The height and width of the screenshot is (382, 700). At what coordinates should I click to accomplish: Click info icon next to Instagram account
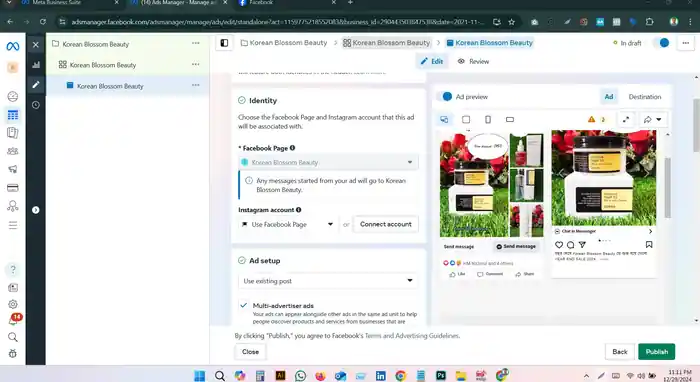pos(299,210)
